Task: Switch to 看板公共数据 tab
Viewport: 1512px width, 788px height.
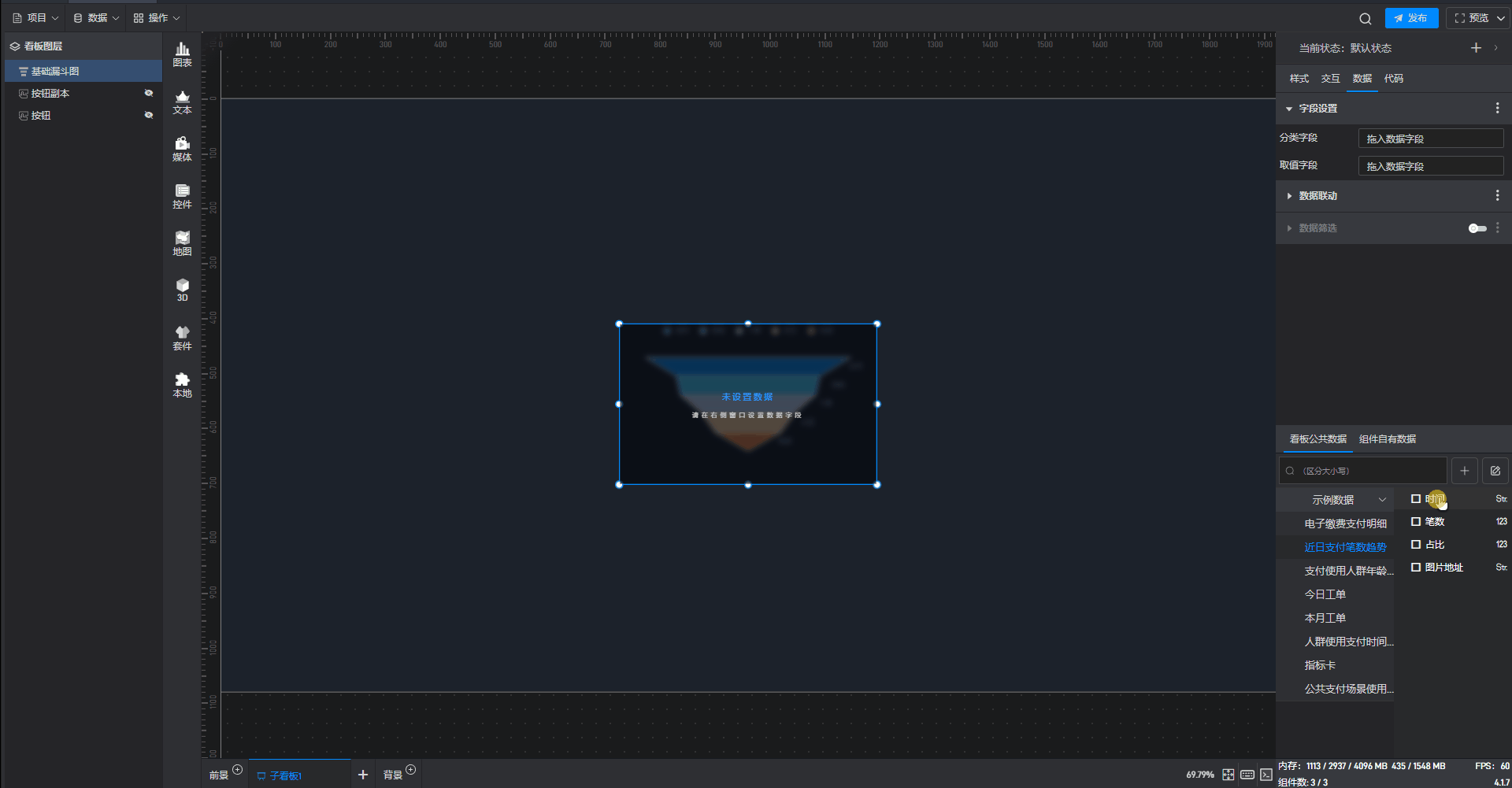Action: click(x=1317, y=439)
